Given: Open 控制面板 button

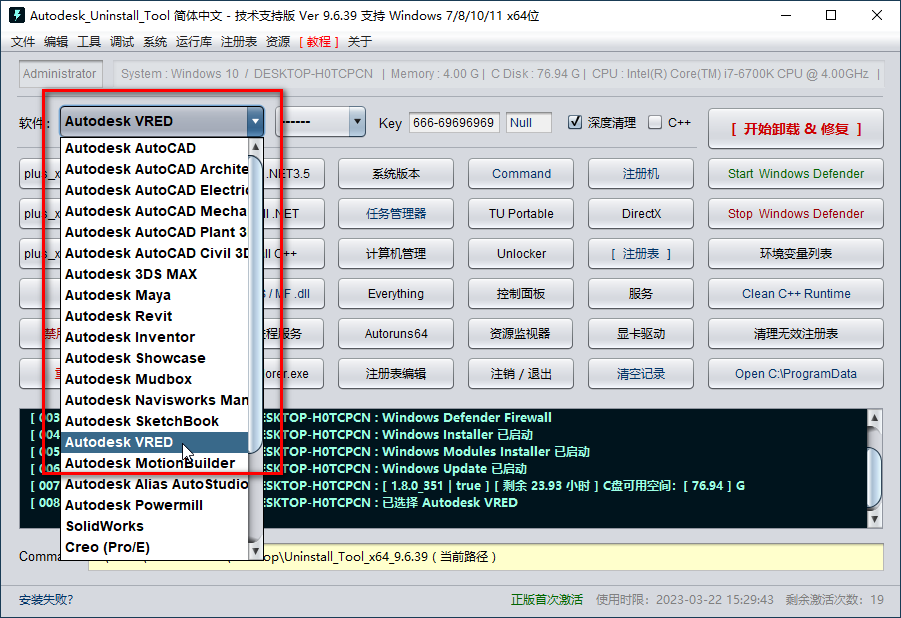Looking at the screenshot, I should click(x=521, y=294).
